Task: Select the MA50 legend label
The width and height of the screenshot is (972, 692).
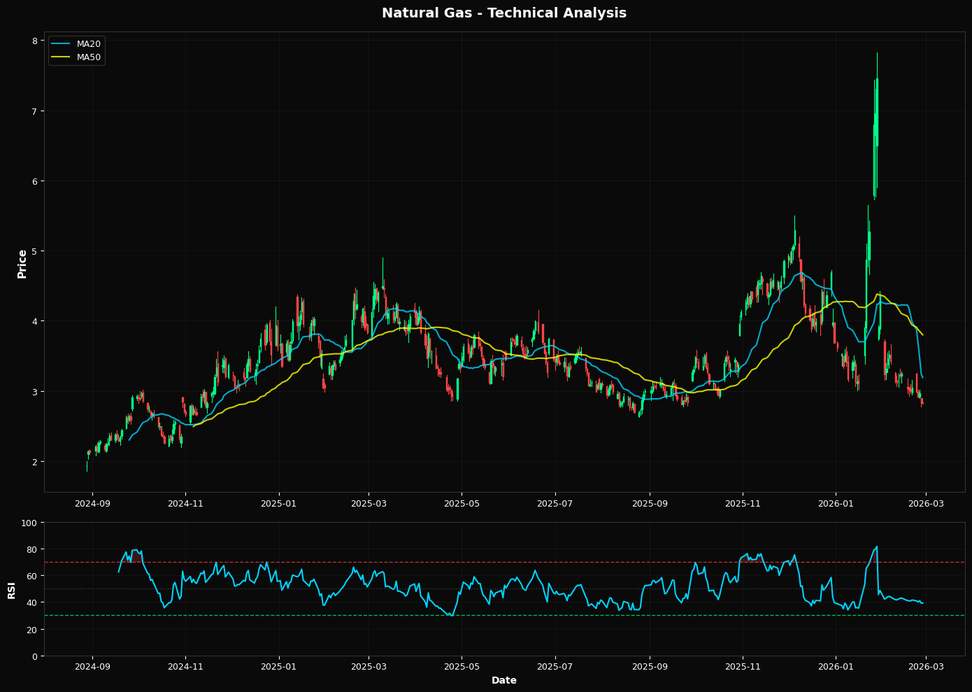Action: tap(88, 58)
